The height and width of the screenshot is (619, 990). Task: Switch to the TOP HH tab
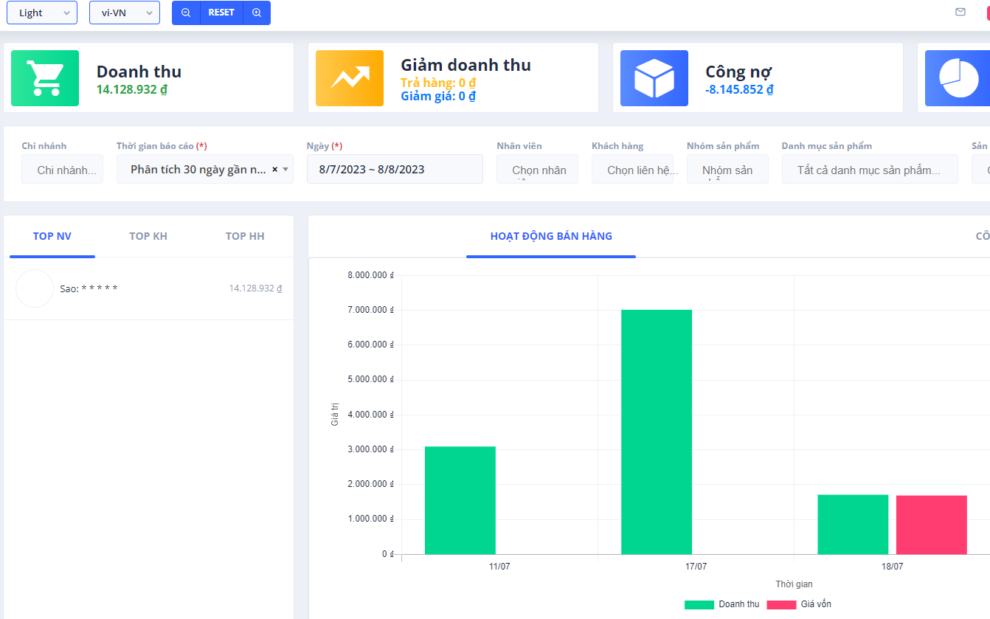245,236
